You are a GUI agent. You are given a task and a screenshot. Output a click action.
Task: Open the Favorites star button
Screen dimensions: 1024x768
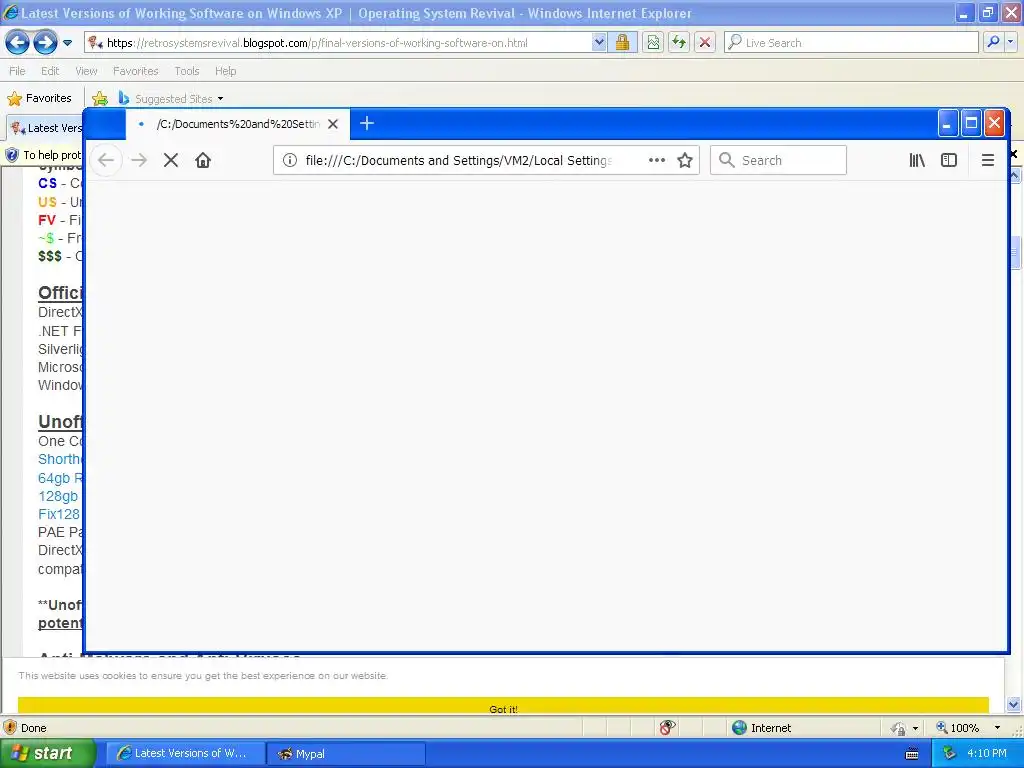[39, 99]
